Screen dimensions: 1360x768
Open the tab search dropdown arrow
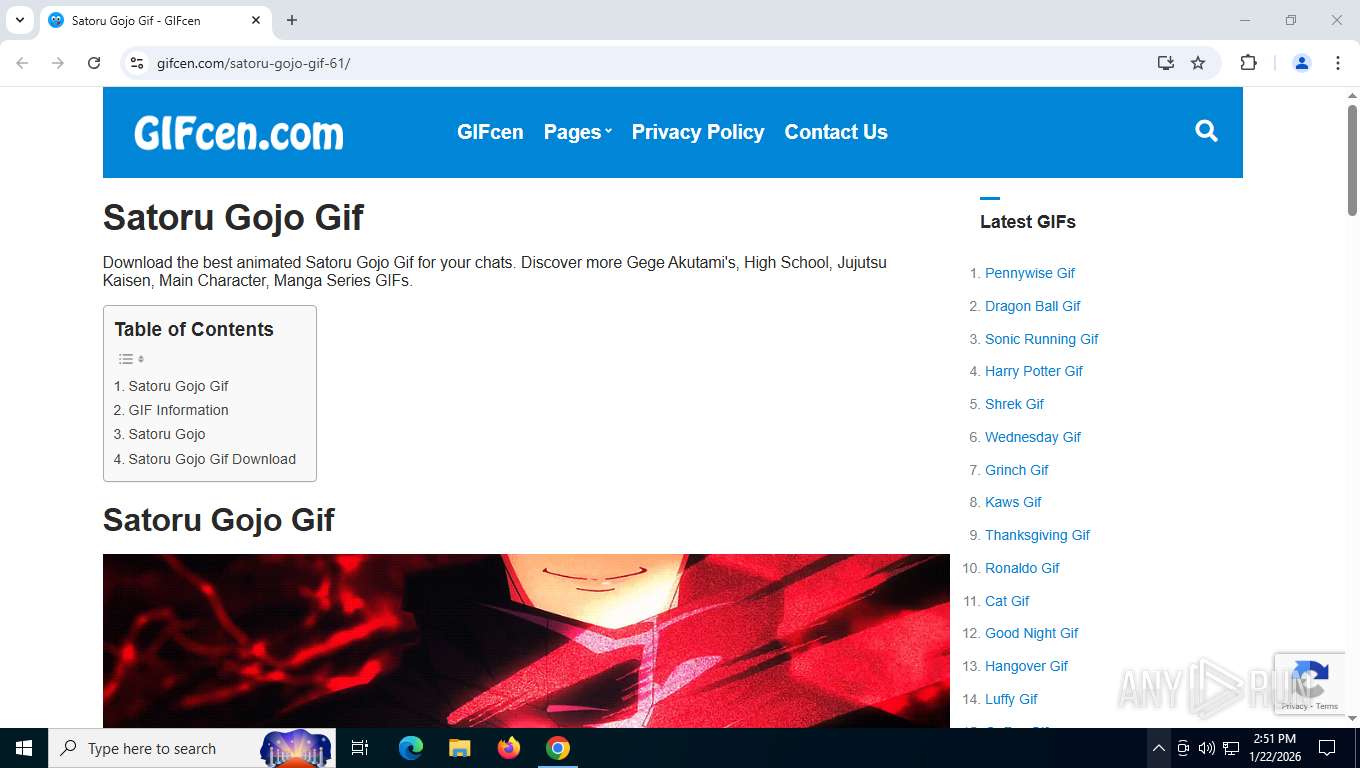point(19,20)
